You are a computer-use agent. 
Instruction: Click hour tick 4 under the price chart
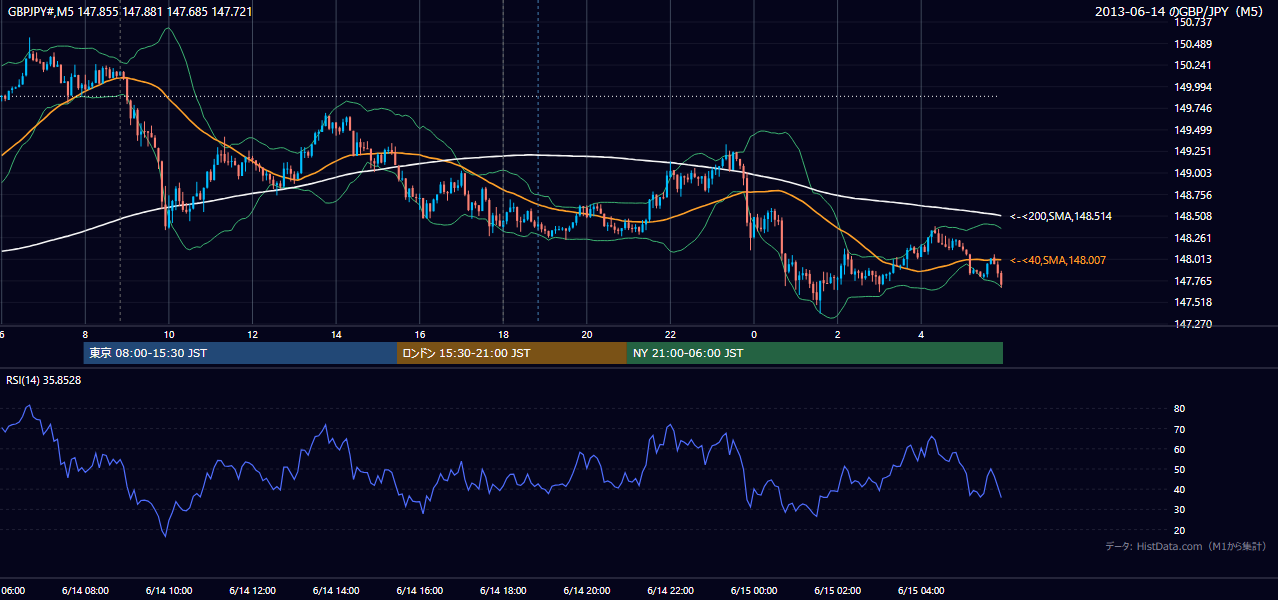point(921,334)
